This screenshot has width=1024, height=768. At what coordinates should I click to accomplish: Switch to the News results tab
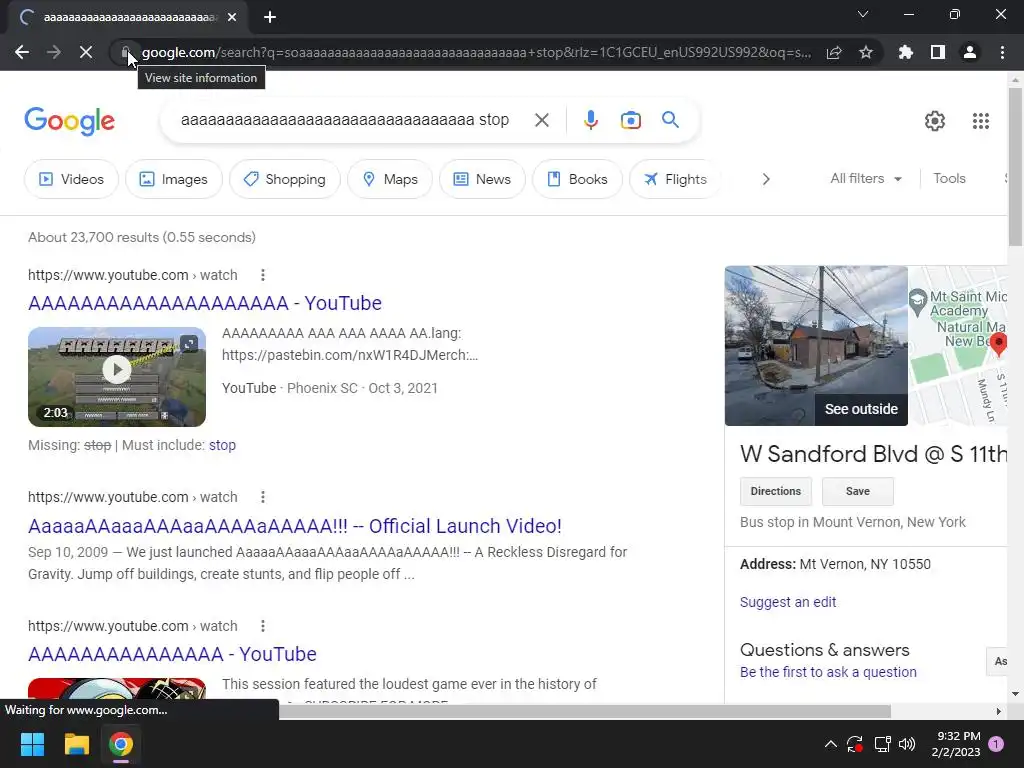click(x=482, y=179)
